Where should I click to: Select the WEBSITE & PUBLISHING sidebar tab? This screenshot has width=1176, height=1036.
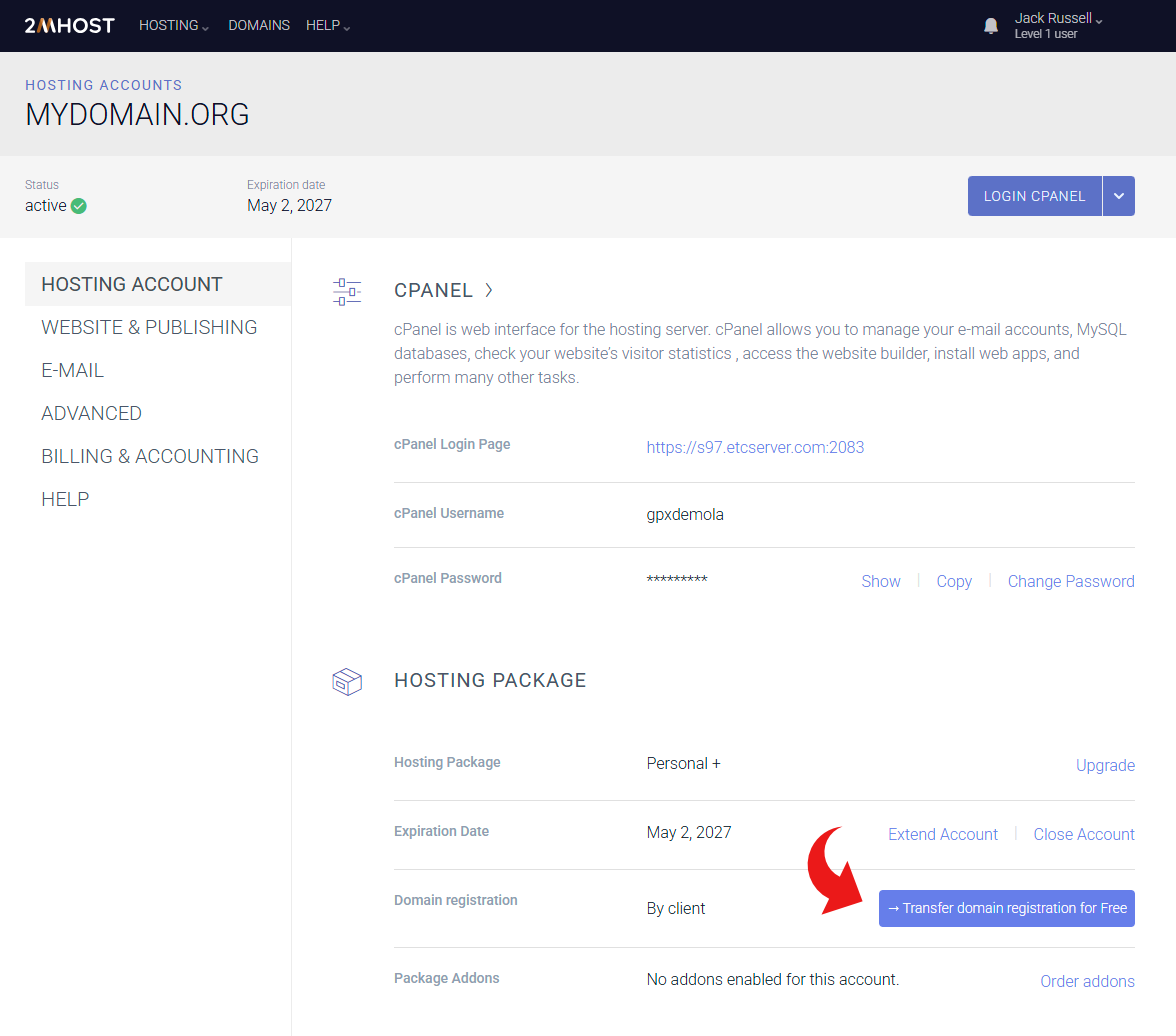[149, 327]
